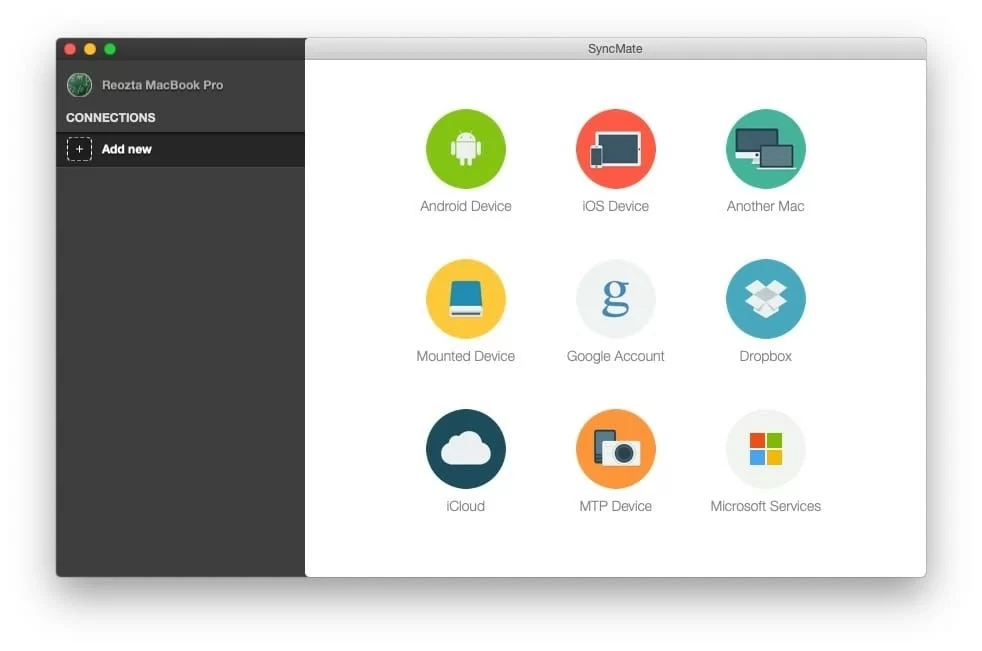Click the Android Device label
Screen dimensions: 982x651
pyautogui.click(x=465, y=206)
